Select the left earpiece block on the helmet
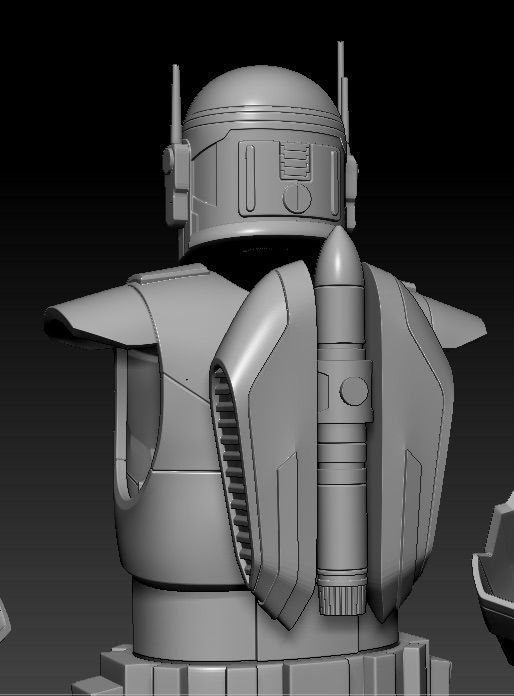The width and height of the screenshot is (514, 696). 177,182
